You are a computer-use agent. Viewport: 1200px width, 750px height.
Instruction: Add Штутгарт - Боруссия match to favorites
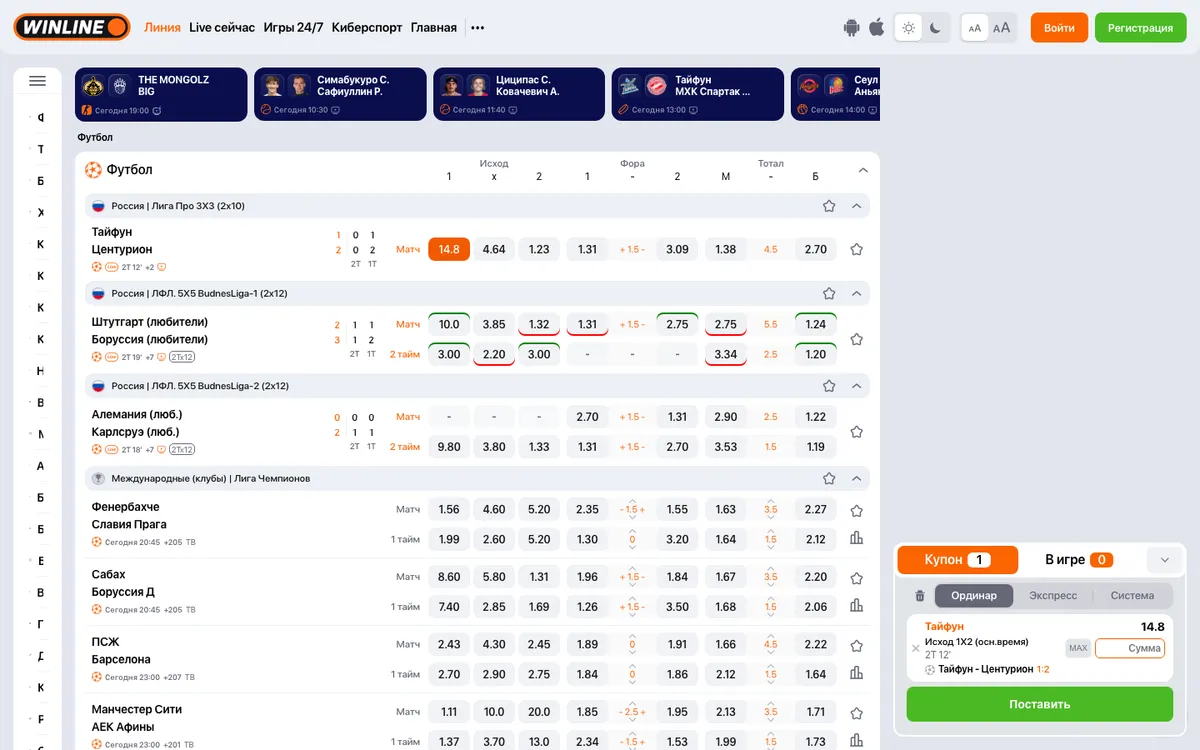(x=856, y=339)
